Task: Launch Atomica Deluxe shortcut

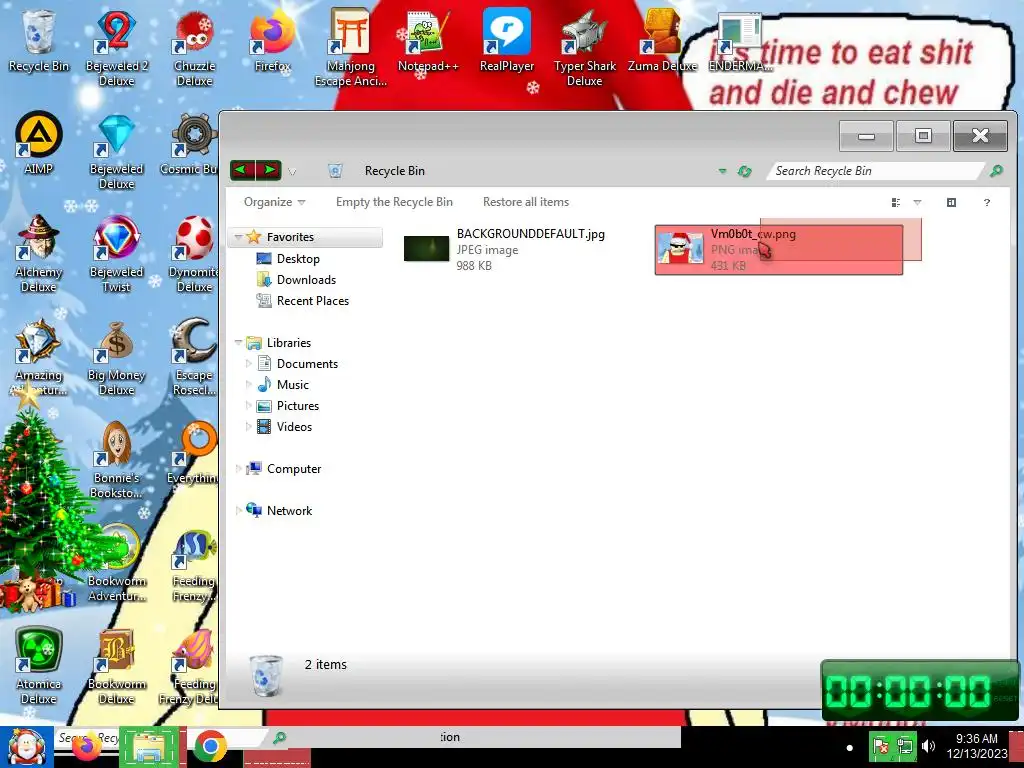Action: (x=39, y=665)
